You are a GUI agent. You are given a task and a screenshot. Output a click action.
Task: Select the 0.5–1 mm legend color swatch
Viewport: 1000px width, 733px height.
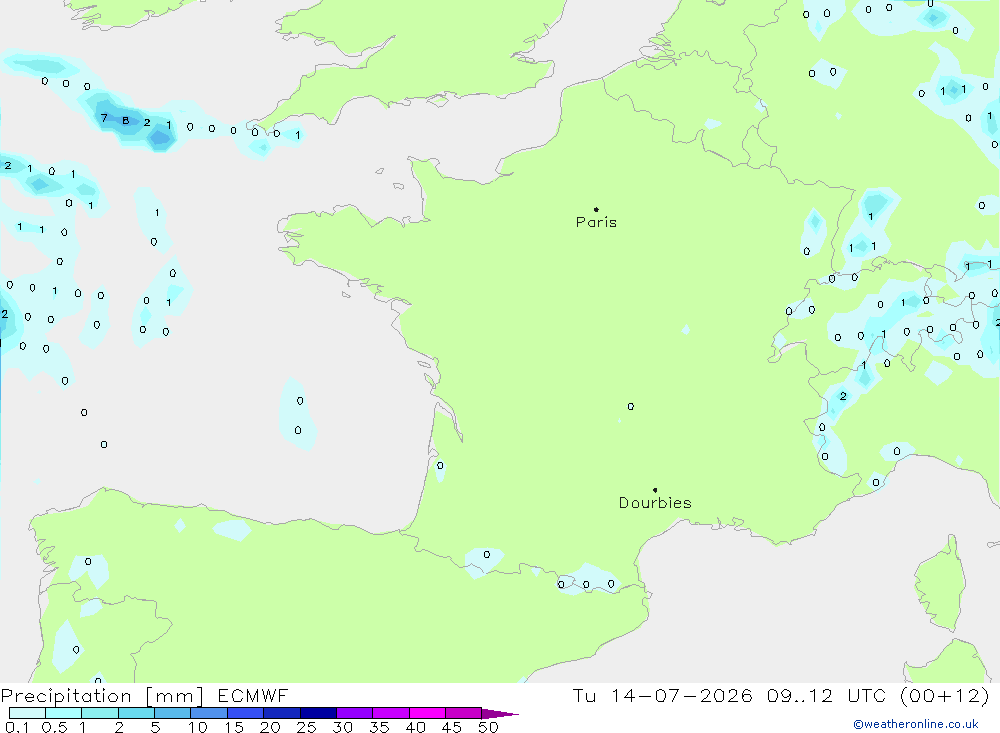[x=63, y=713]
